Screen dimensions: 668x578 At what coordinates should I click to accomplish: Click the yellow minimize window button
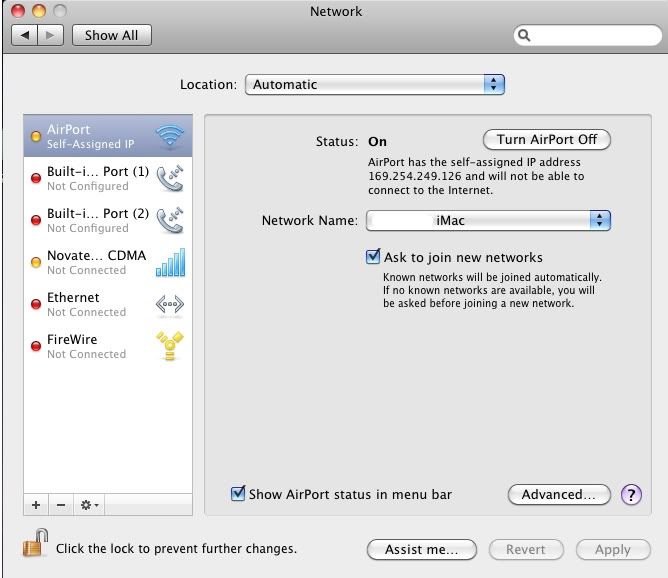coord(39,11)
